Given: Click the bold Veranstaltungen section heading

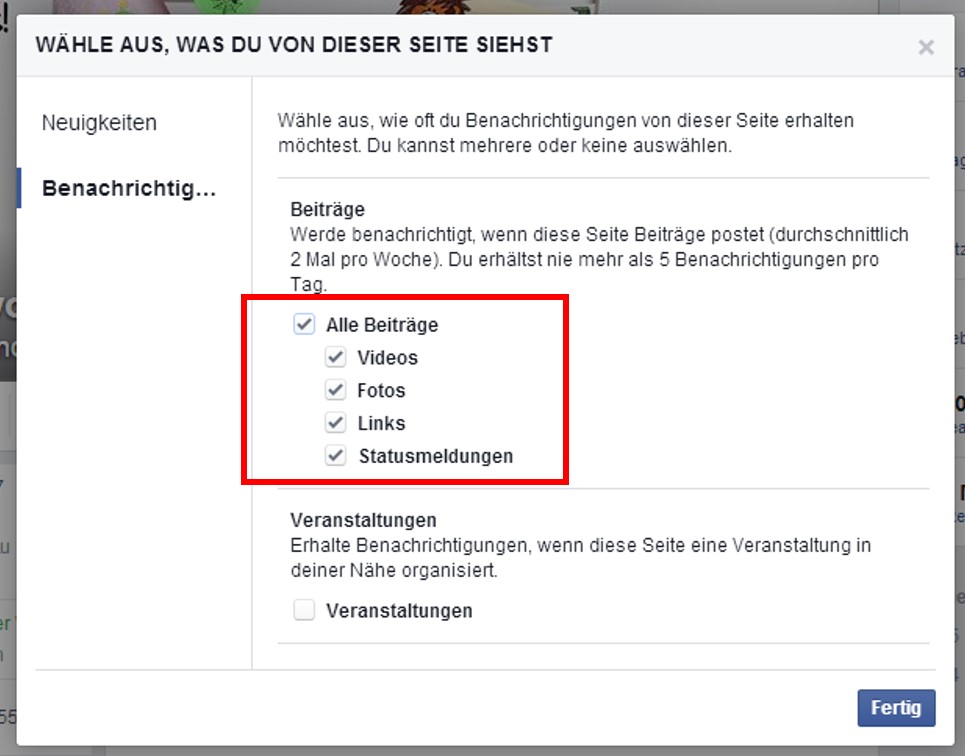Looking at the screenshot, I should [x=363, y=520].
